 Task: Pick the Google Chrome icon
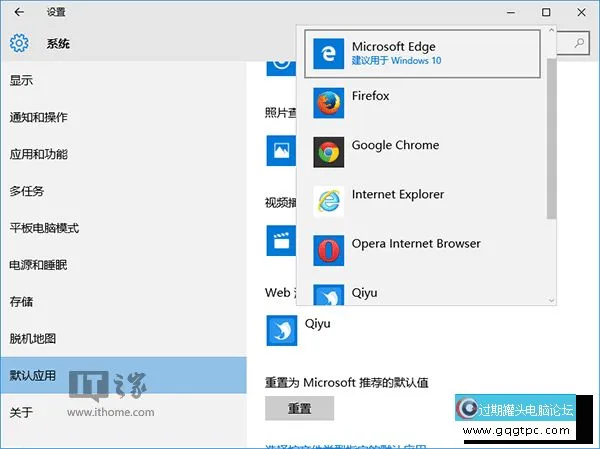click(328, 152)
